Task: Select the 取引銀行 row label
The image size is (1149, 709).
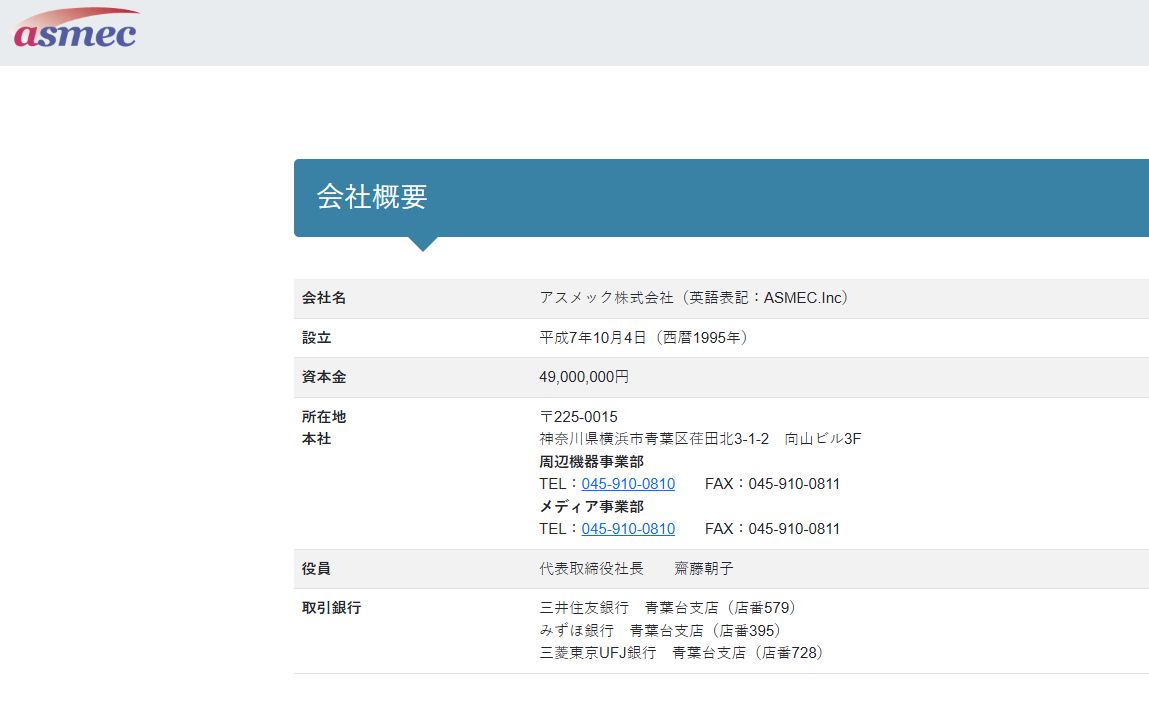Action: pos(331,608)
